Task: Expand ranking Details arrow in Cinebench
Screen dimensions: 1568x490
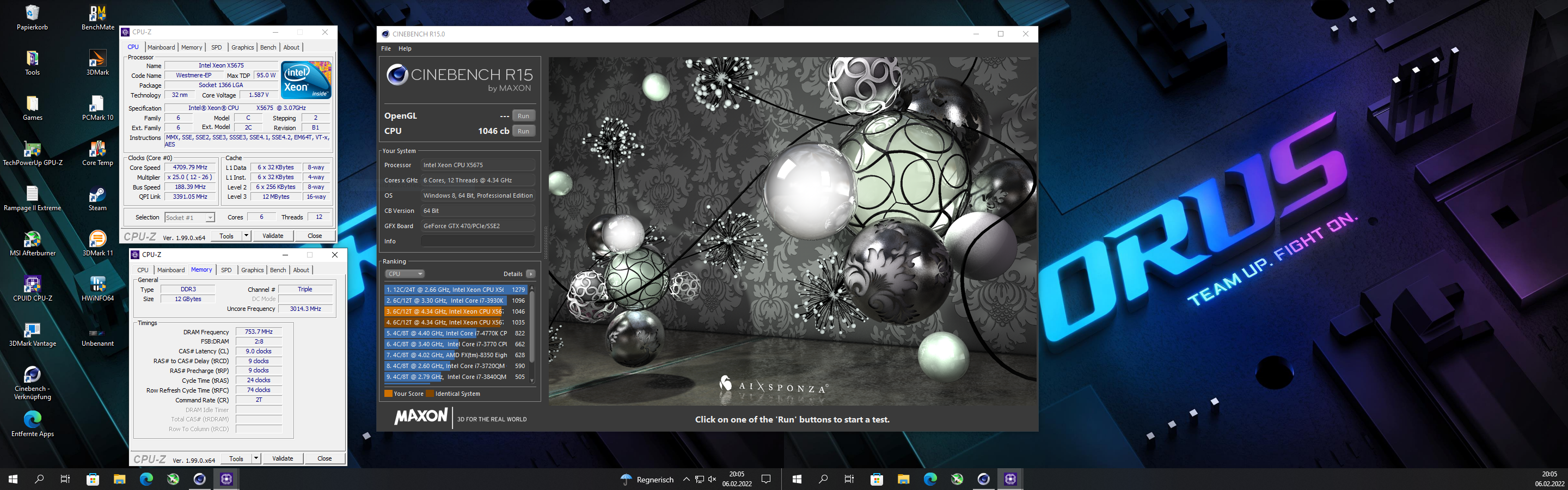Action: (x=531, y=274)
